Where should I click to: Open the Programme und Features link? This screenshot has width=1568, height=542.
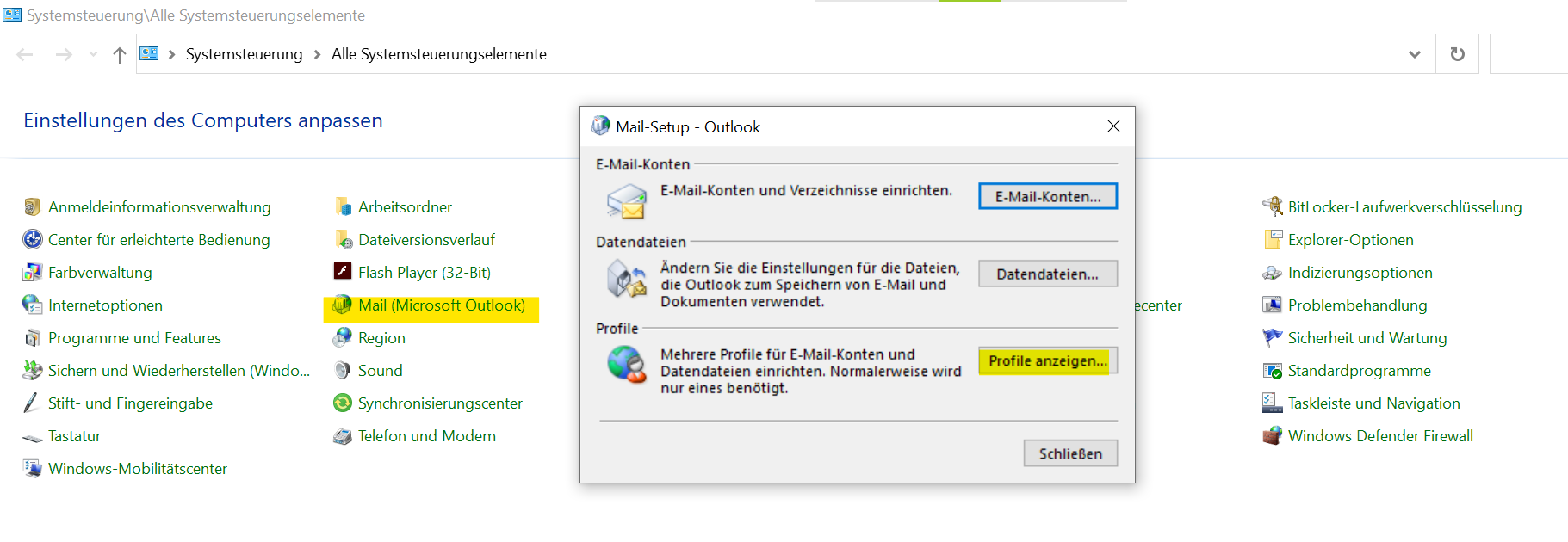tap(134, 338)
